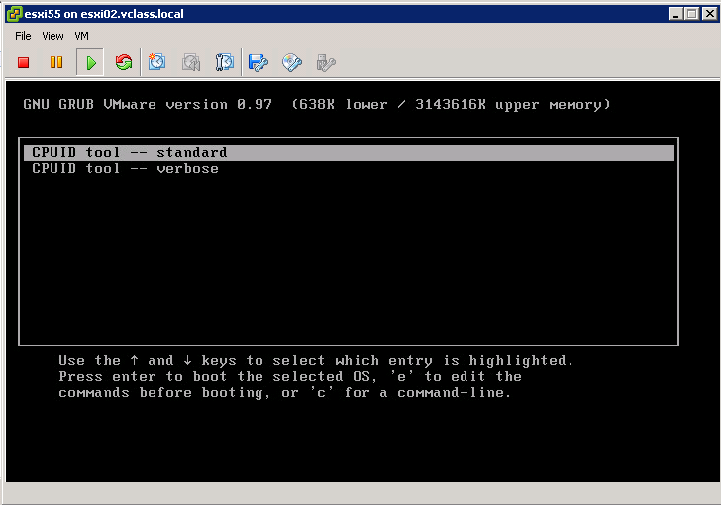Viewport: 721px width, 505px height.
Task: Select the 'CPUID tool -- standard' entry
Action: click(x=349, y=153)
